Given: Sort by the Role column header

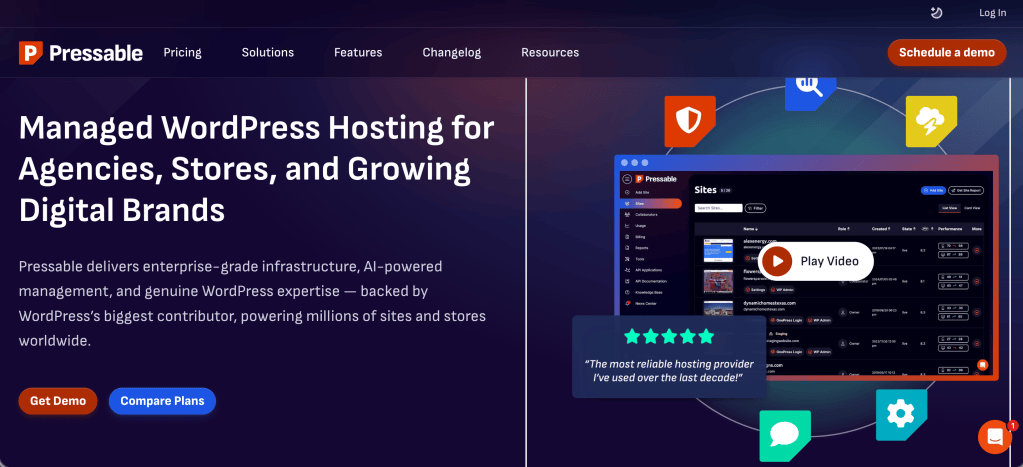Looking at the screenshot, I should pyautogui.click(x=844, y=229).
